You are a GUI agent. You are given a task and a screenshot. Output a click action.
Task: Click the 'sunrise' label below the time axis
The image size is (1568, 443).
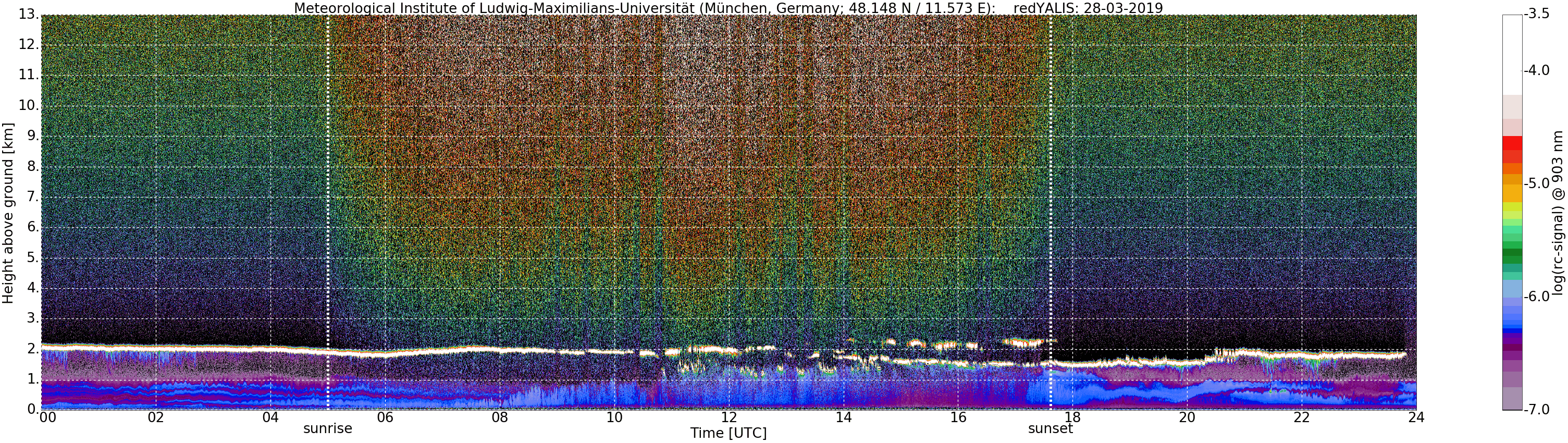pos(327,428)
